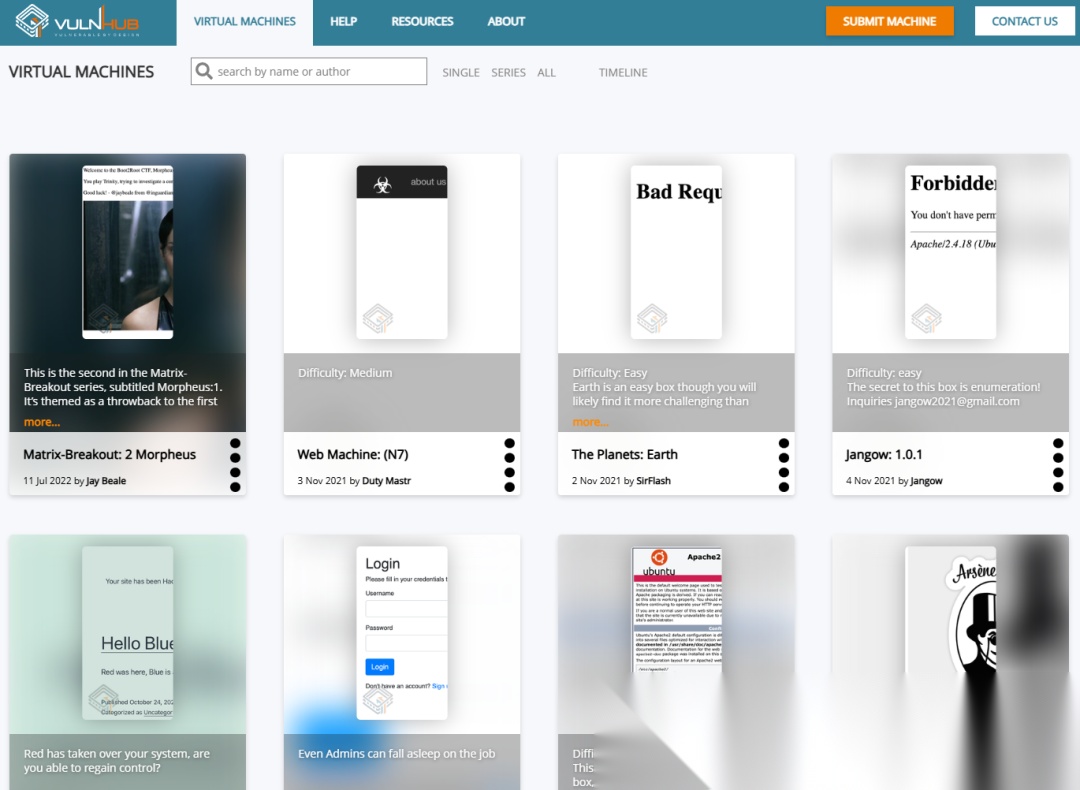Open the Bad Request thumbnail of Earth
This screenshot has width=1080, height=790.
pos(676,252)
